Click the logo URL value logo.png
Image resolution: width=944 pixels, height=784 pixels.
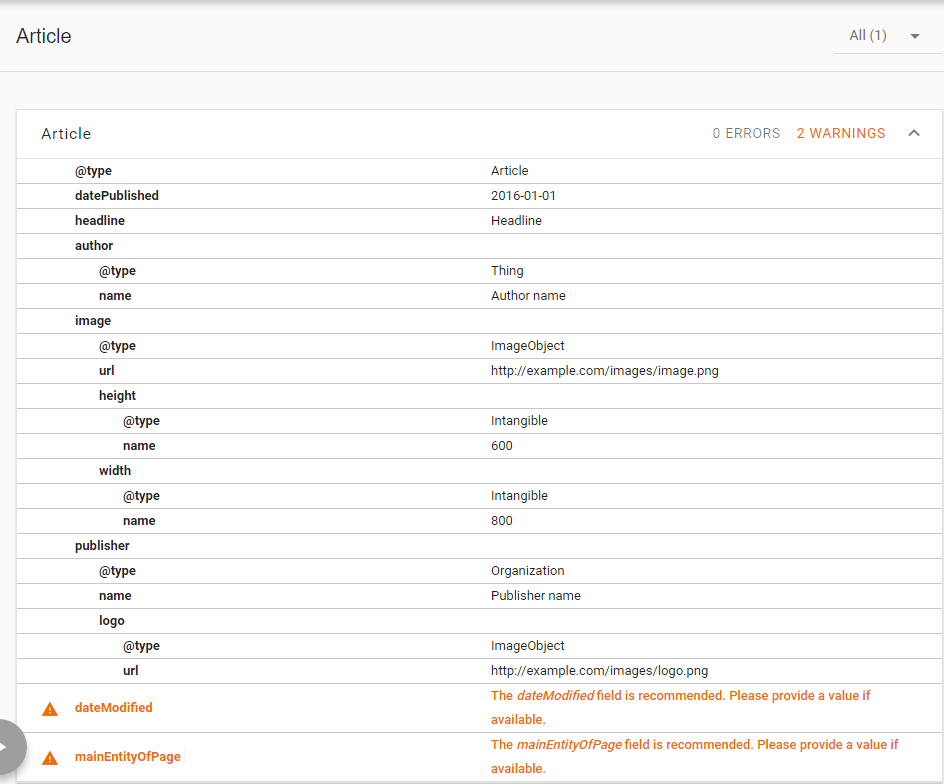599,671
